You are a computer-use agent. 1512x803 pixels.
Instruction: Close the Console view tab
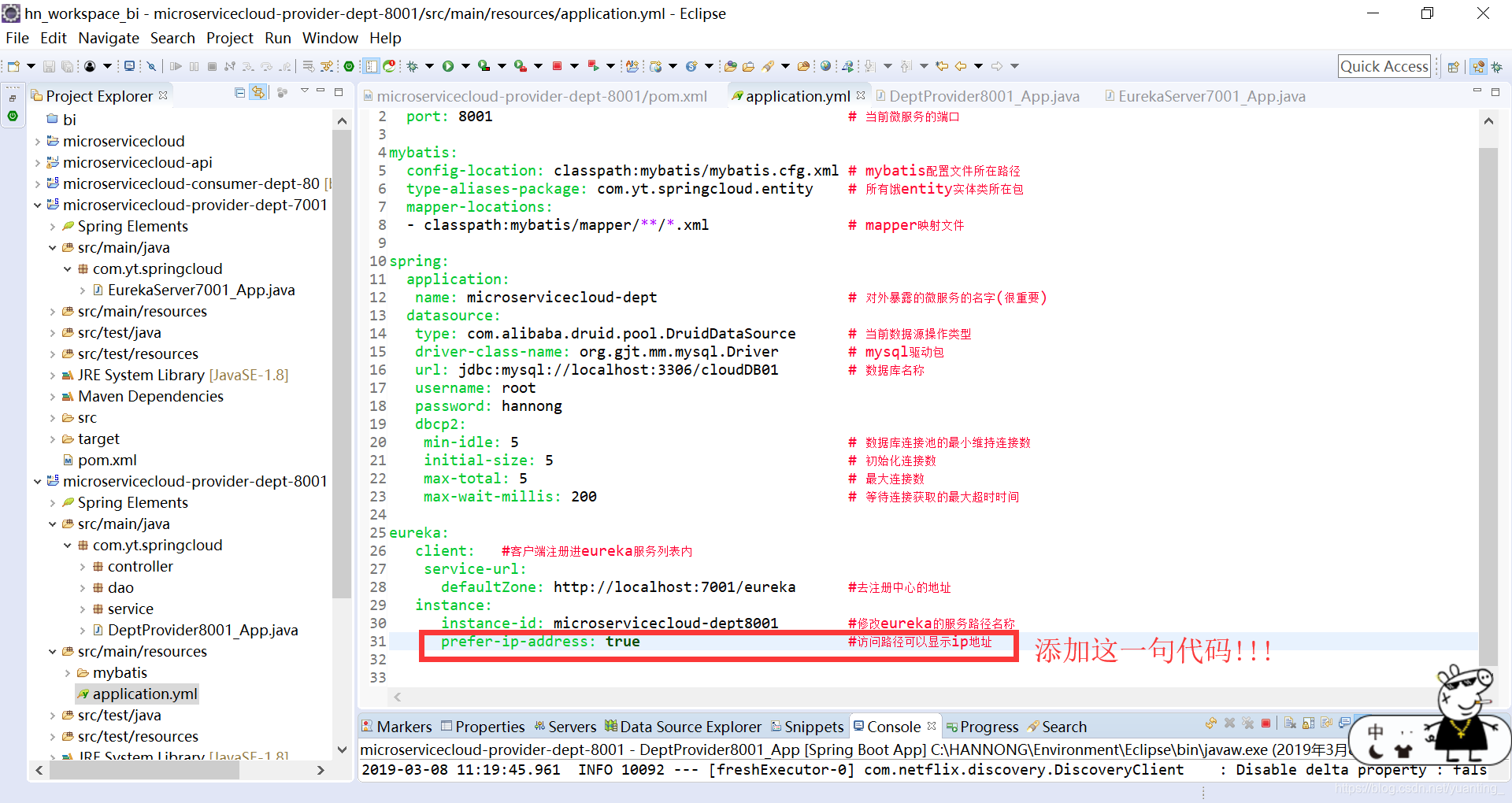(932, 726)
